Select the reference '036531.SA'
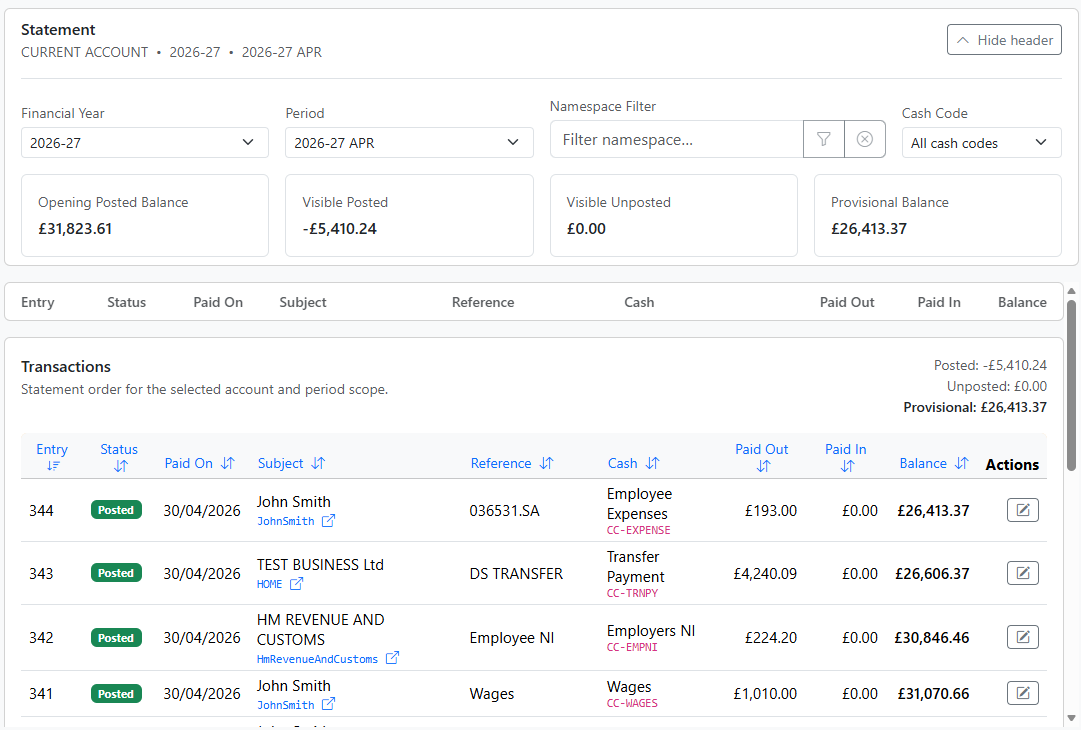The width and height of the screenshot is (1081, 730). pos(504,511)
